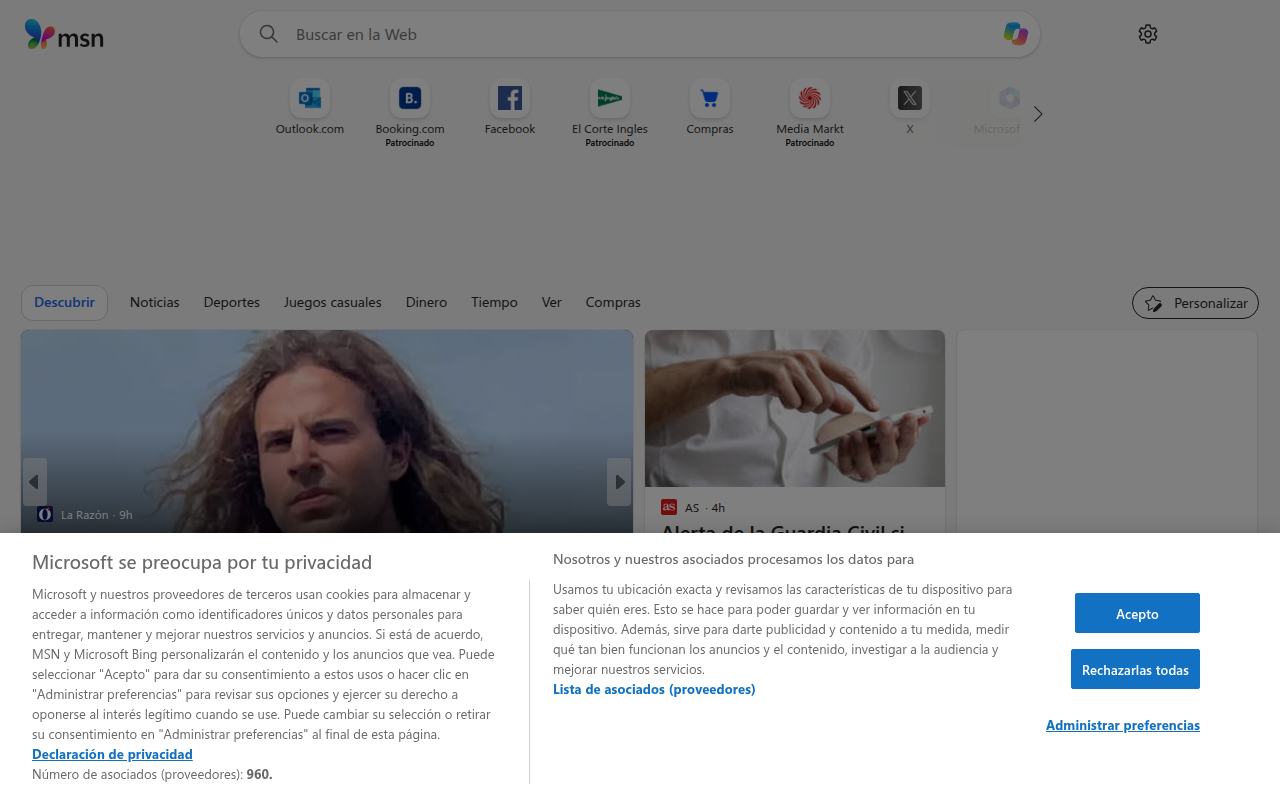Open the Media Markt shortcut icon
Viewport: 1280px width, 800px height.
(810, 98)
